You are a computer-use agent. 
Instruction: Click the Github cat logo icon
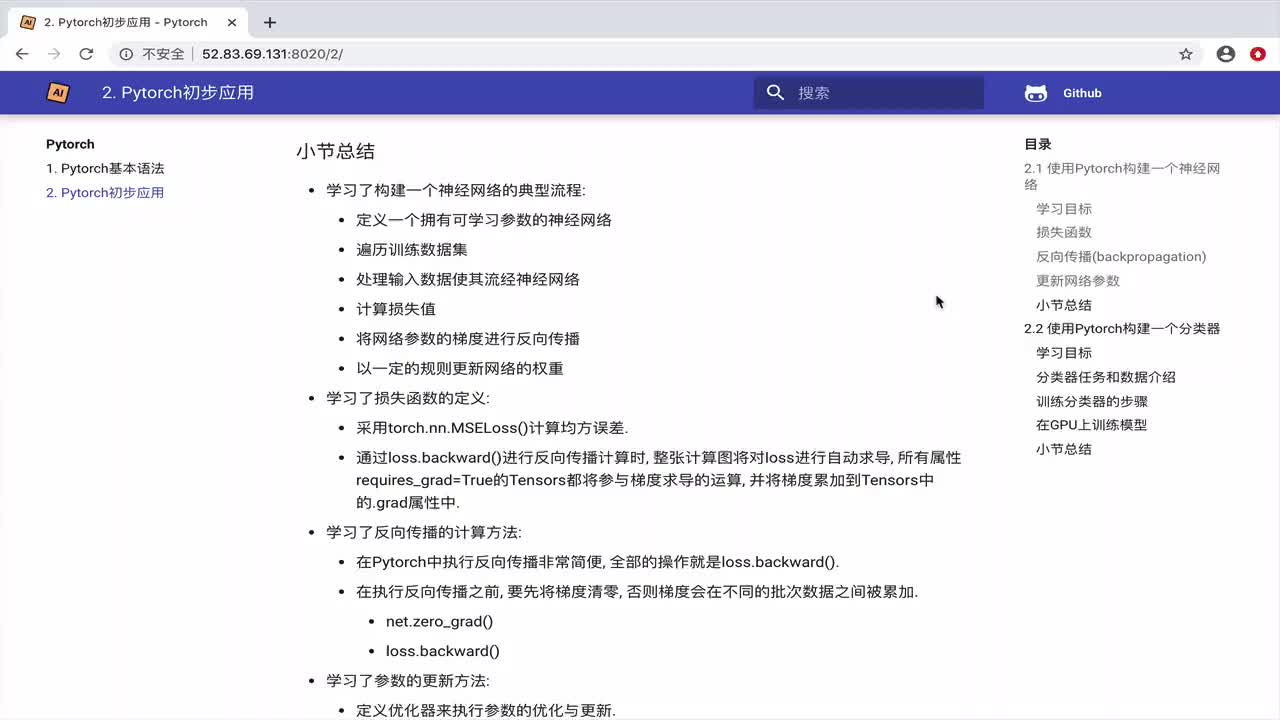(1036, 93)
